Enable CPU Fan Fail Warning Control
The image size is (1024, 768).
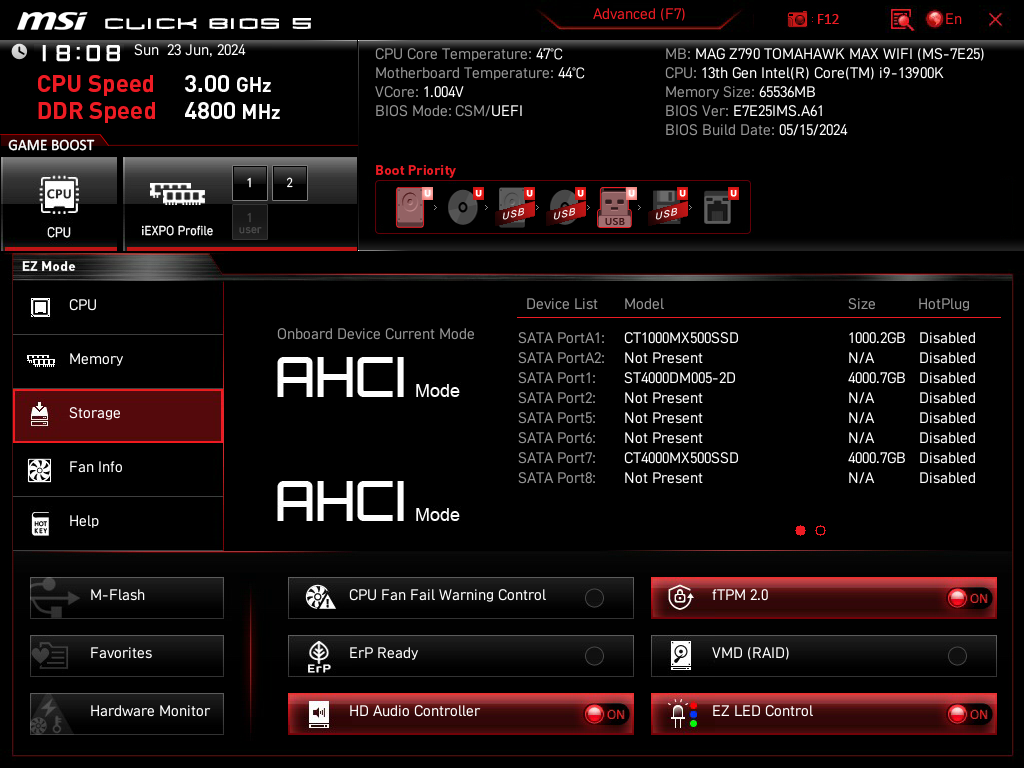(x=594, y=598)
